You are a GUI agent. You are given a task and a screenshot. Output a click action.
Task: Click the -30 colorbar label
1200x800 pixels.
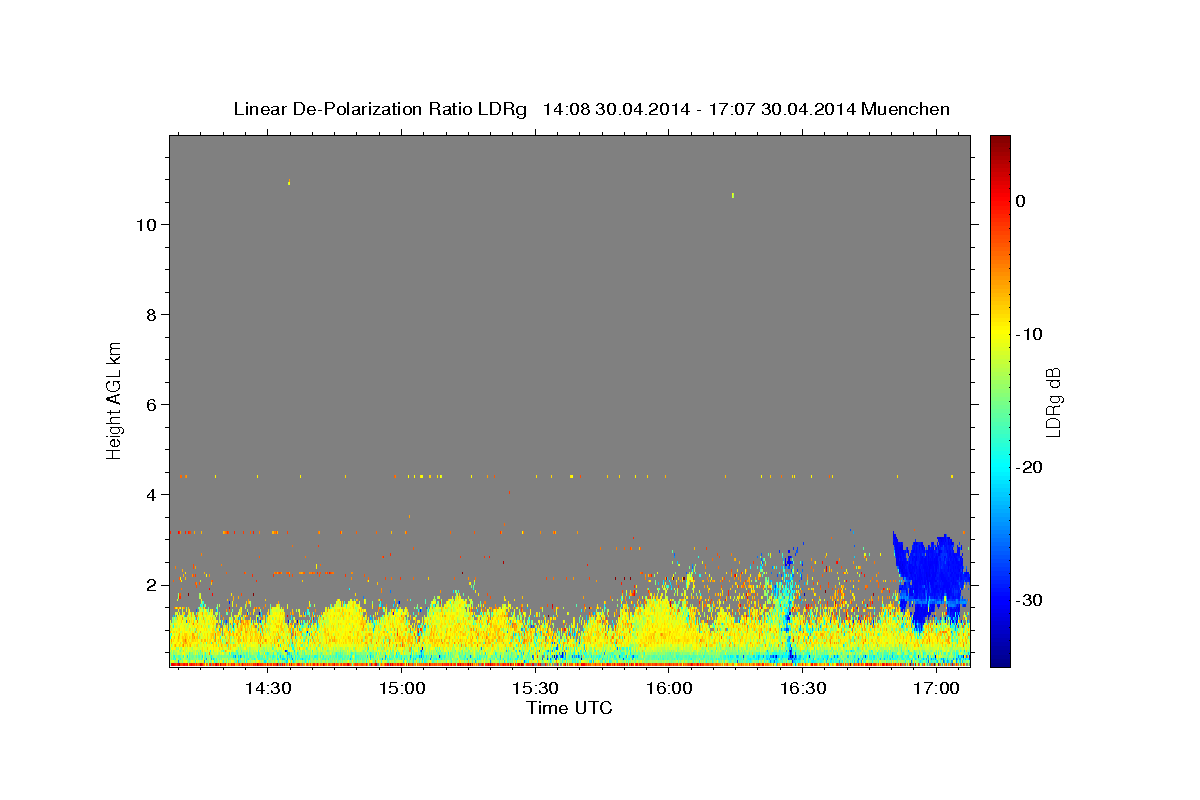tap(1030, 600)
